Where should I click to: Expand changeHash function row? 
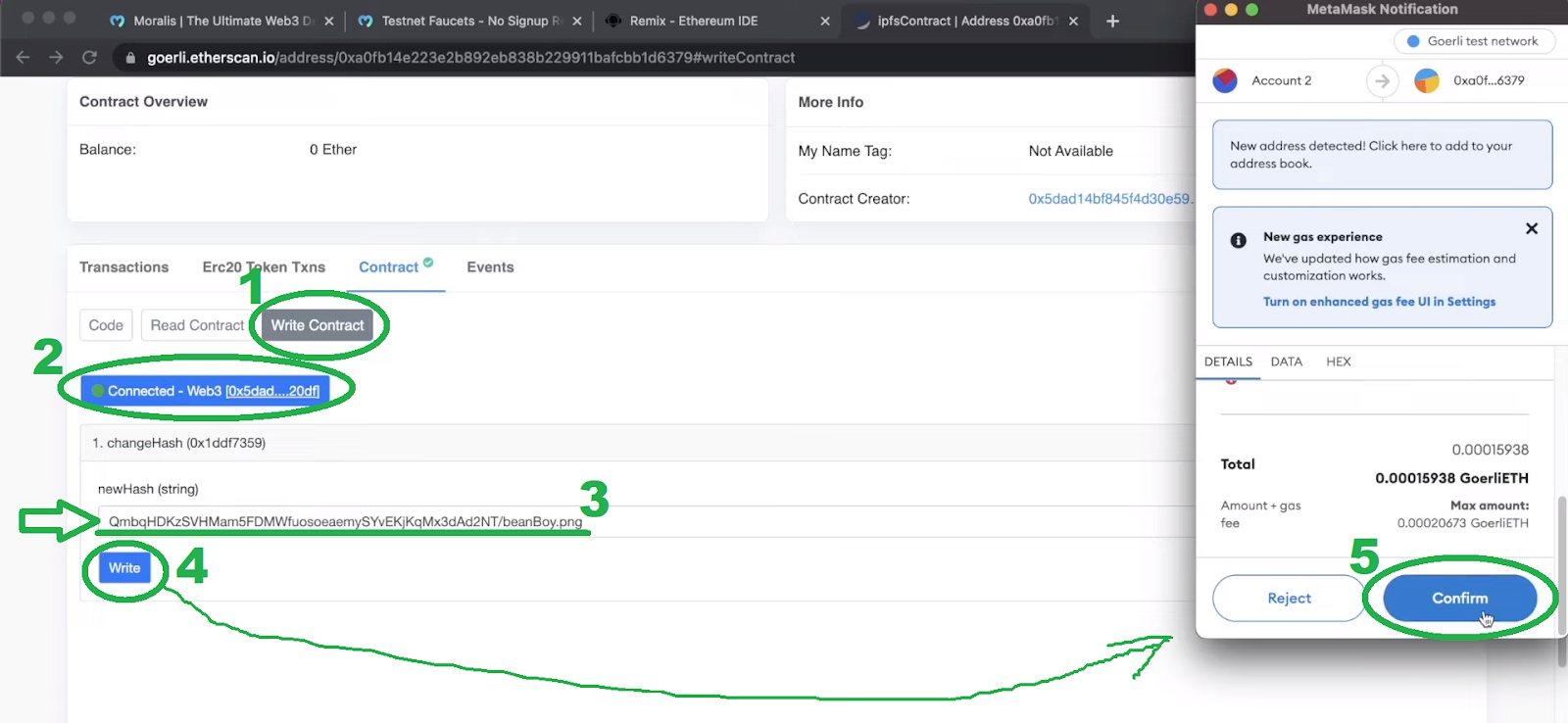pyautogui.click(x=637, y=443)
